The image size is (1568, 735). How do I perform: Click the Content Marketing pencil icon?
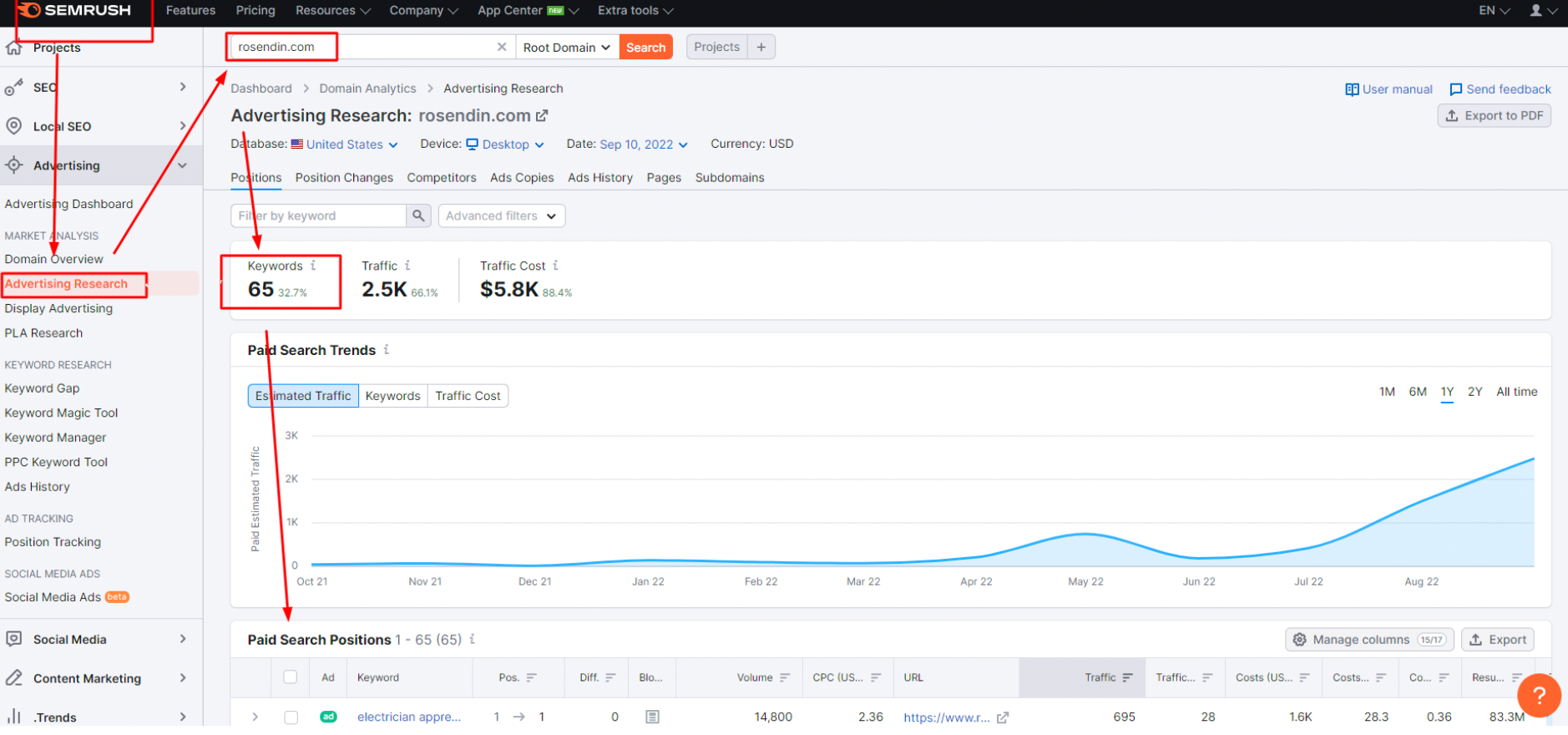pos(14,678)
